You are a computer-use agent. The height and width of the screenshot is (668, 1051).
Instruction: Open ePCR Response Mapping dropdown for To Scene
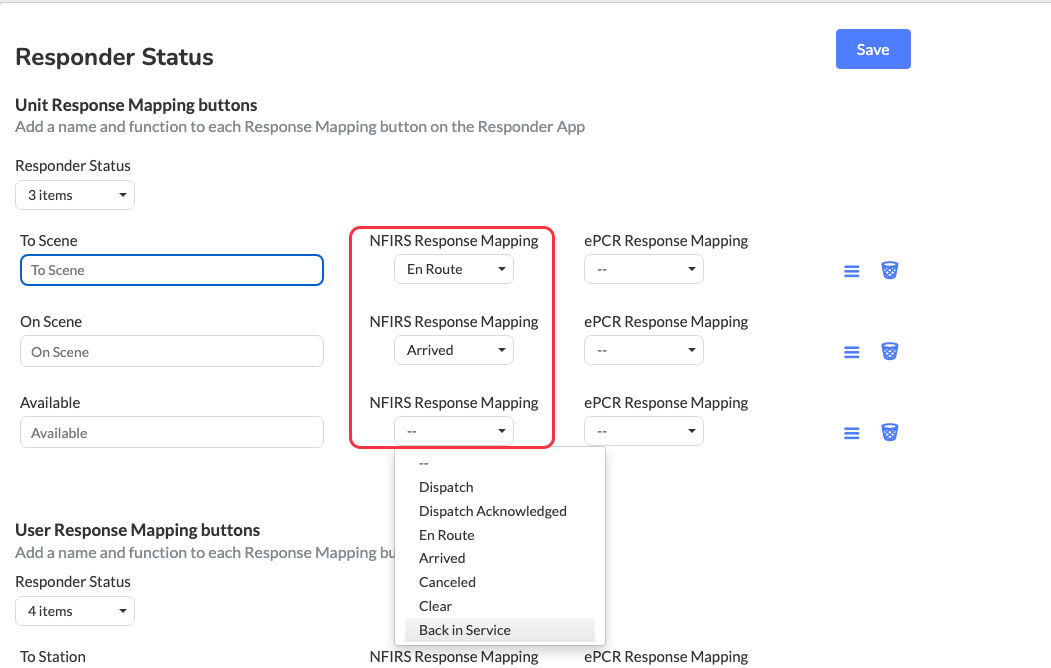pyautogui.click(x=643, y=269)
